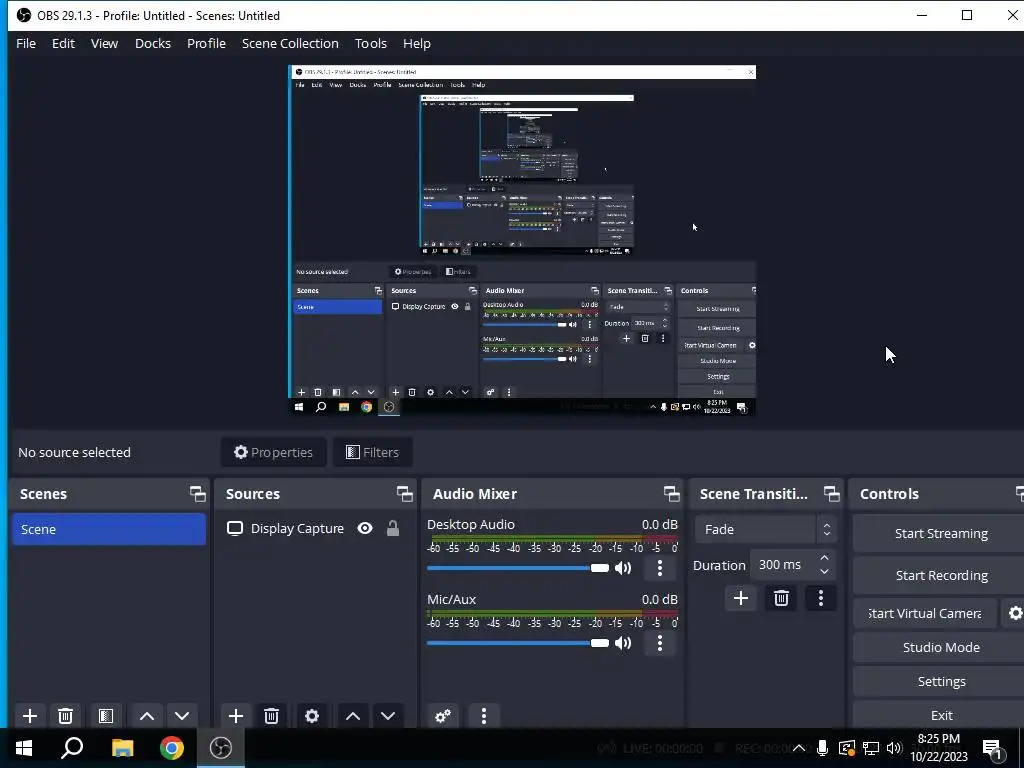Open the Edit menu
This screenshot has width=1024, height=768.
coord(63,43)
